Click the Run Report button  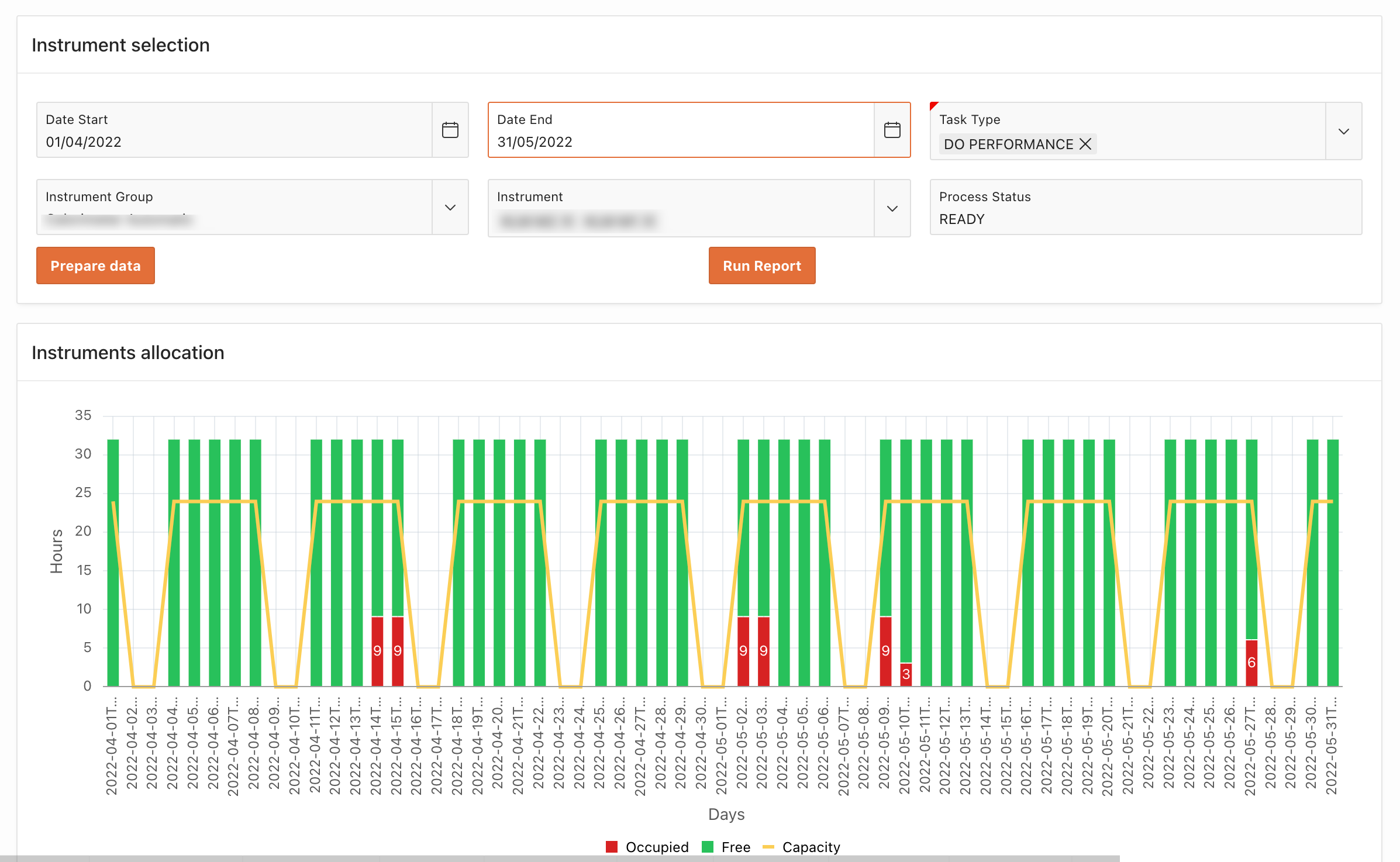(761, 266)
